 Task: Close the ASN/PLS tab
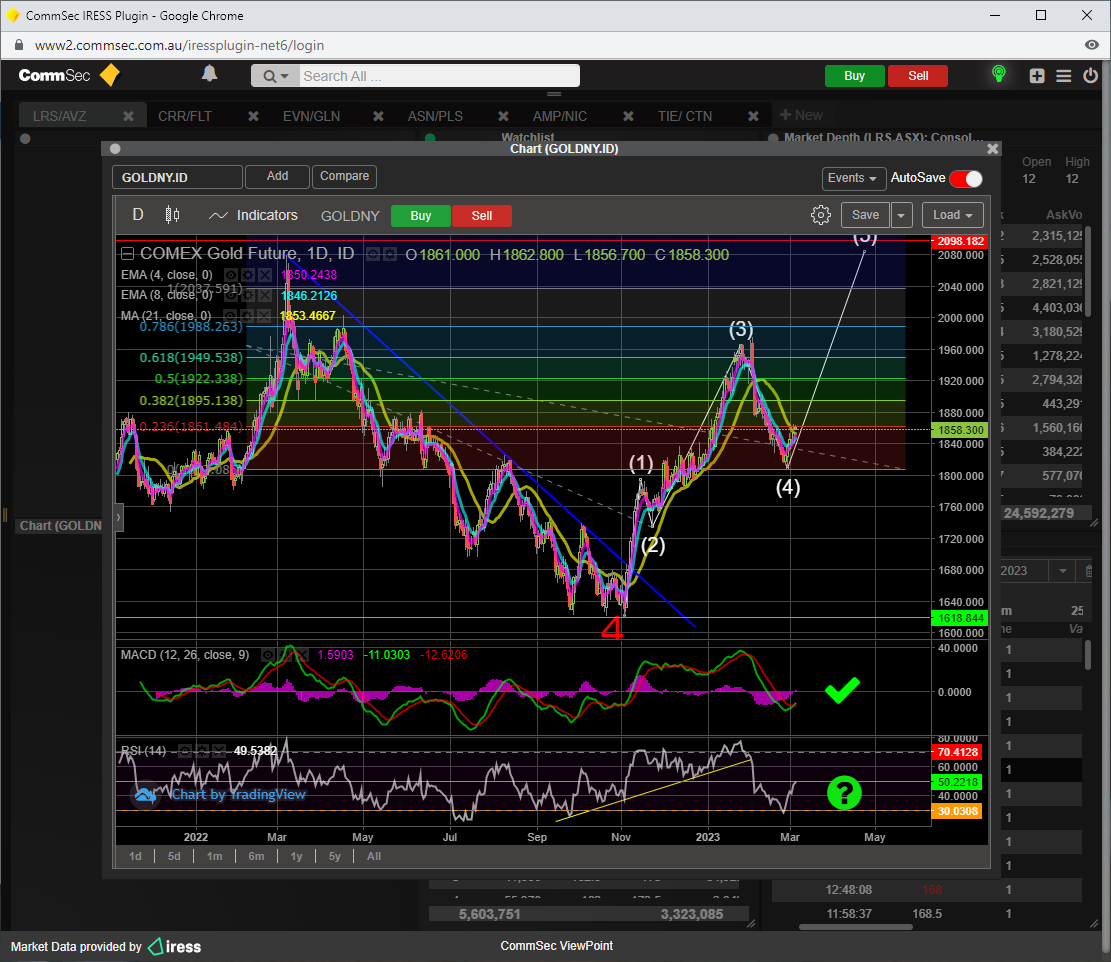tap(503, 116)
